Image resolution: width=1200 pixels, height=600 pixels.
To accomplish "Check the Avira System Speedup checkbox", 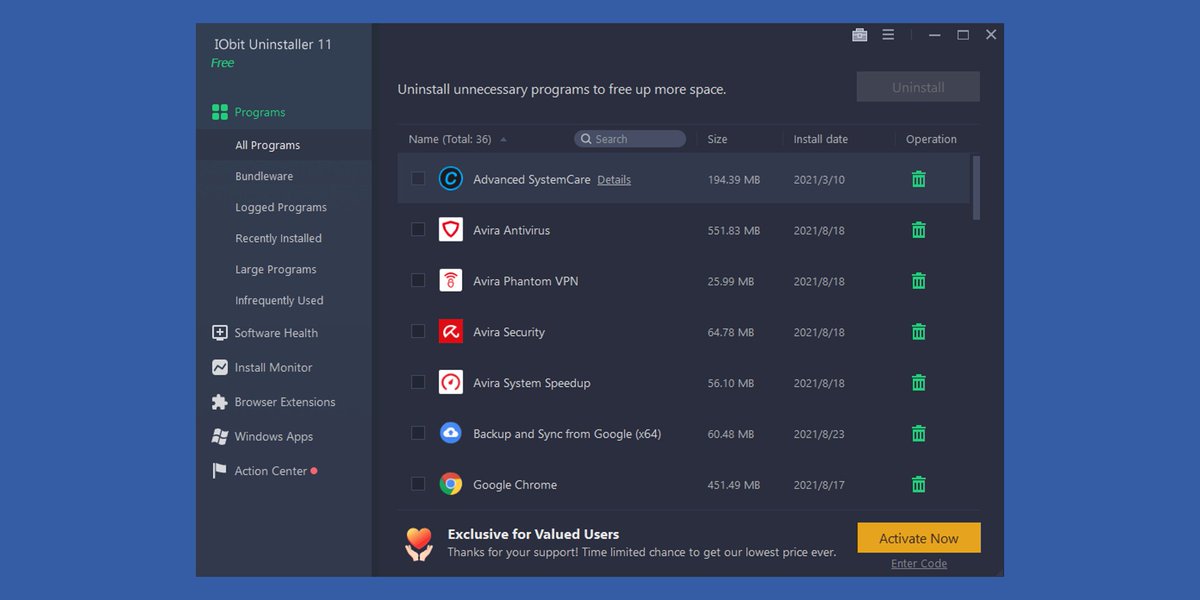I will click(418, 383).
